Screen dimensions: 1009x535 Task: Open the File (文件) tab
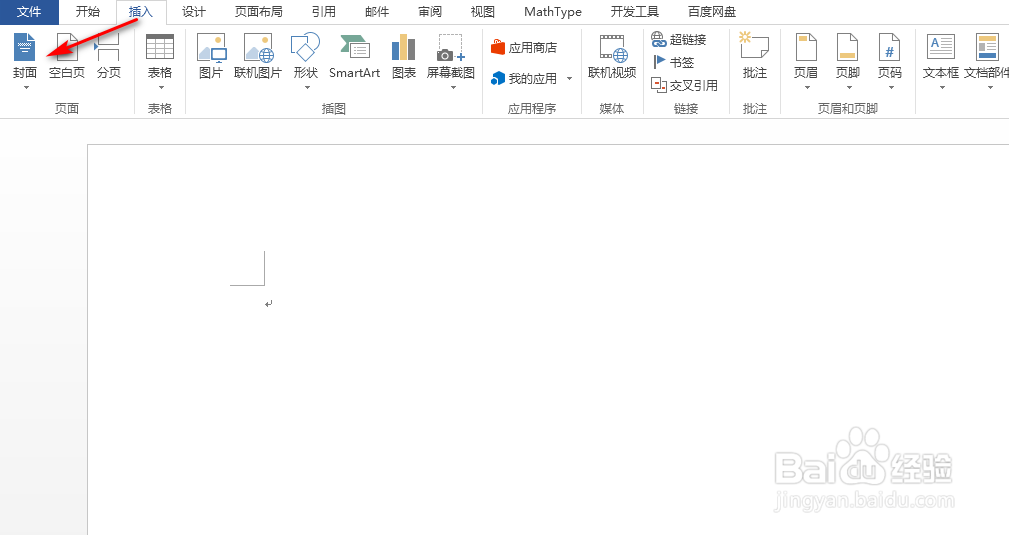pos(29,12)
